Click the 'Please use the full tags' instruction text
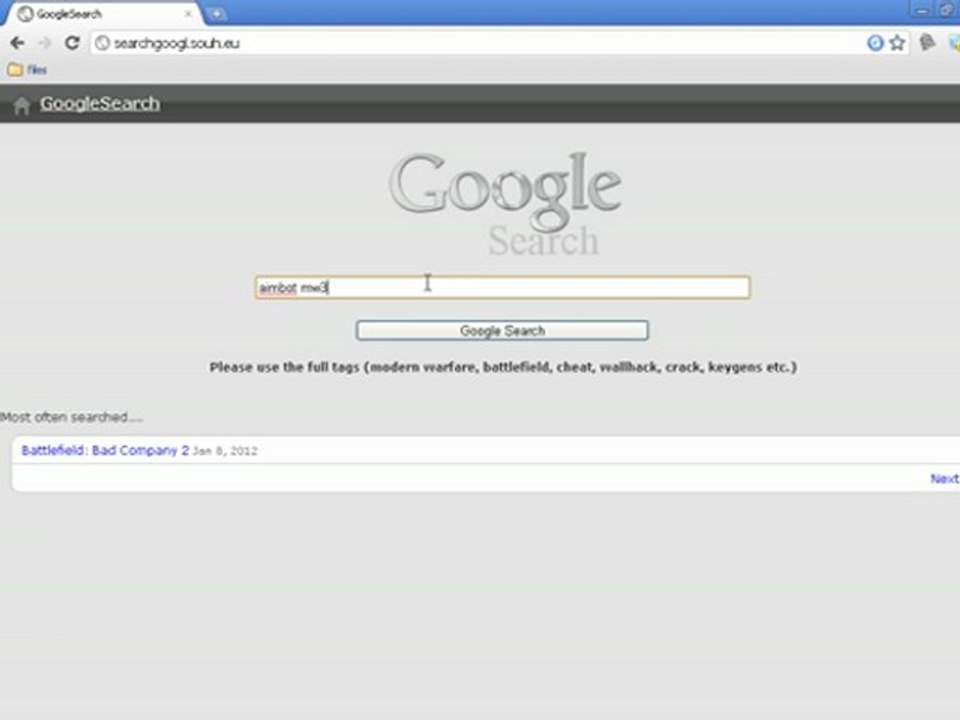 click(x=503, y=367)
